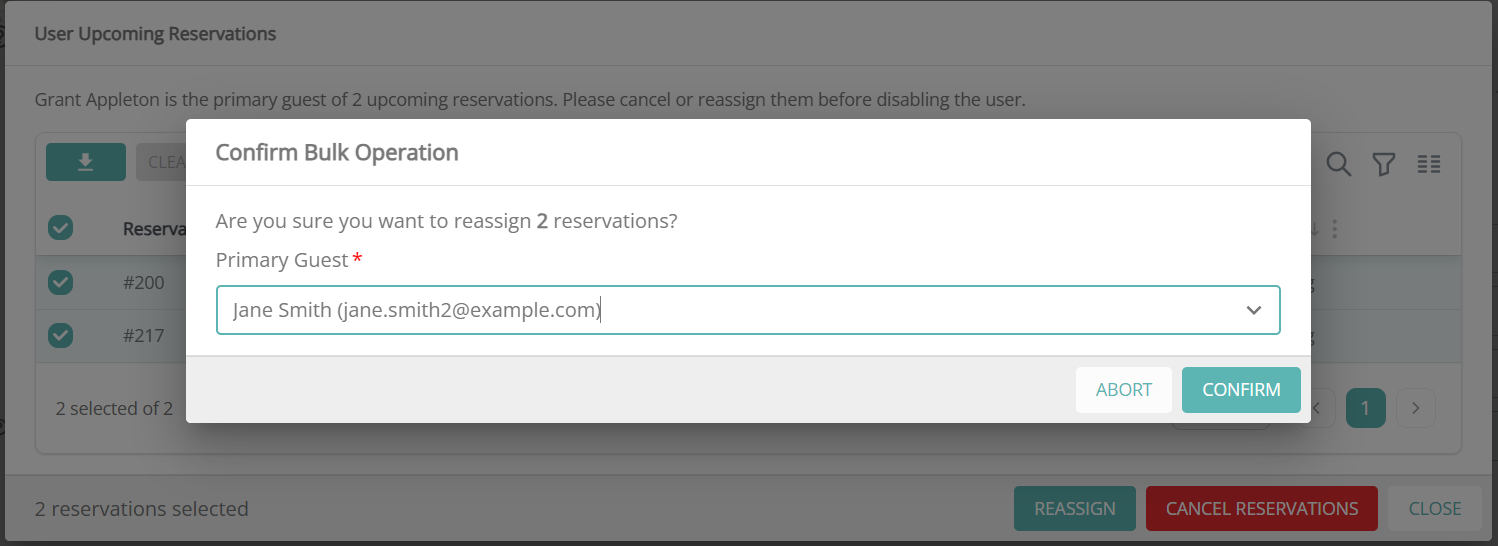Open the column layout icon
The width and height of the screenshot is (1498, 546).
1429,164
